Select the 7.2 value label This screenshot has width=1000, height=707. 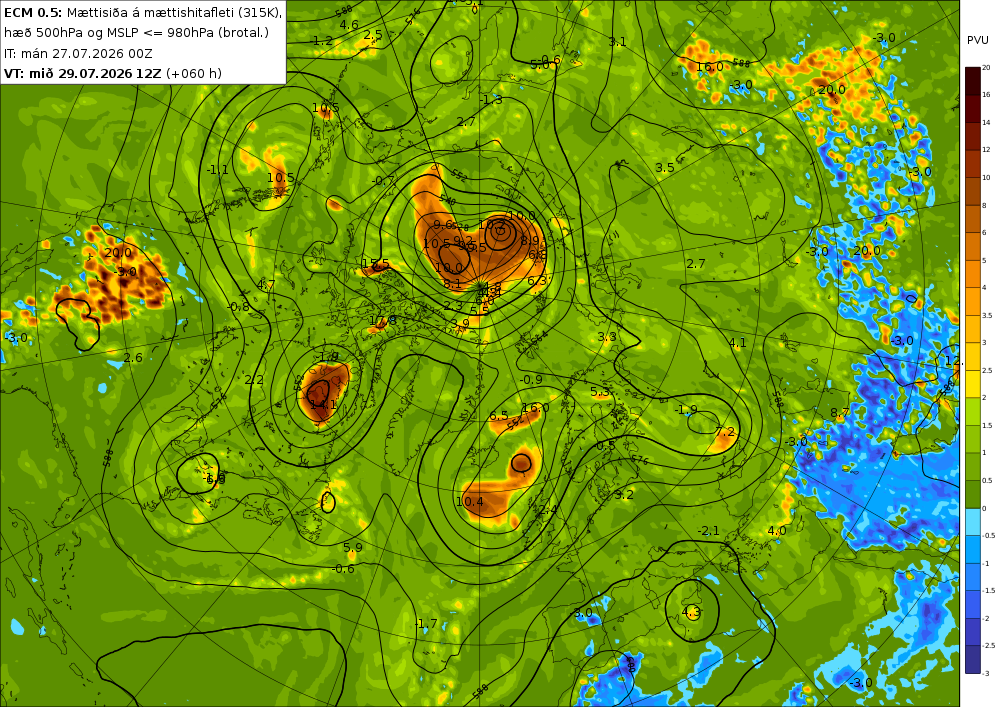(725, 432)
